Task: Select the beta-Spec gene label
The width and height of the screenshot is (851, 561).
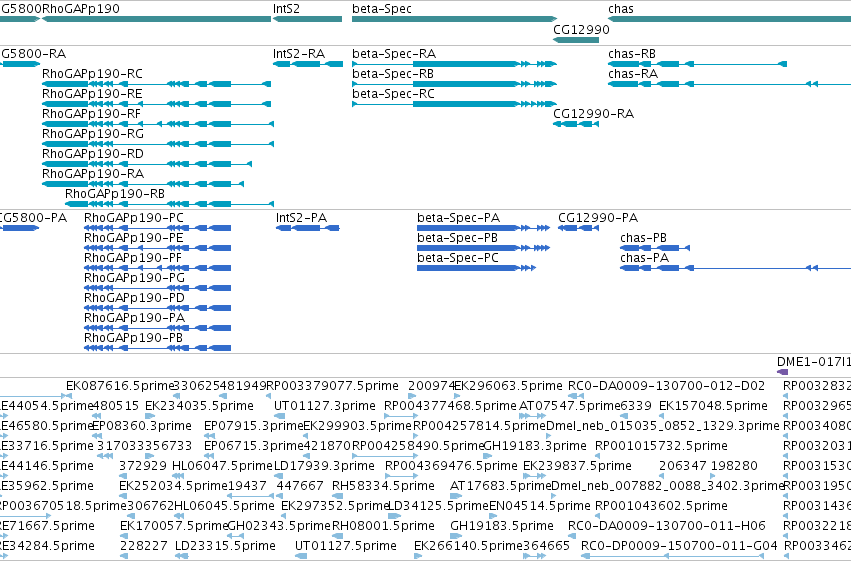Action: 382,9
